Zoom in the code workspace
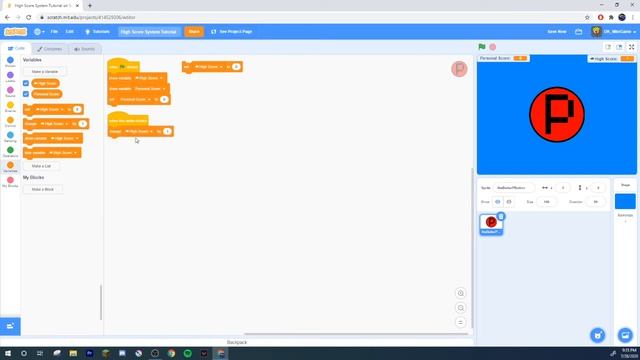Screen dimensions: 640x360 (460, 293)
